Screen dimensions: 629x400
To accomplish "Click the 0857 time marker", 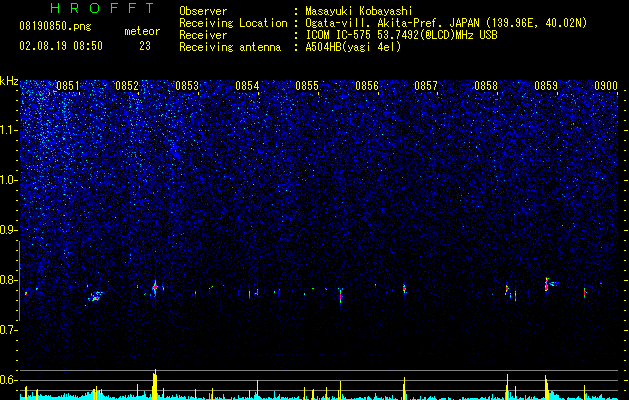I will (x=426, y=86).
